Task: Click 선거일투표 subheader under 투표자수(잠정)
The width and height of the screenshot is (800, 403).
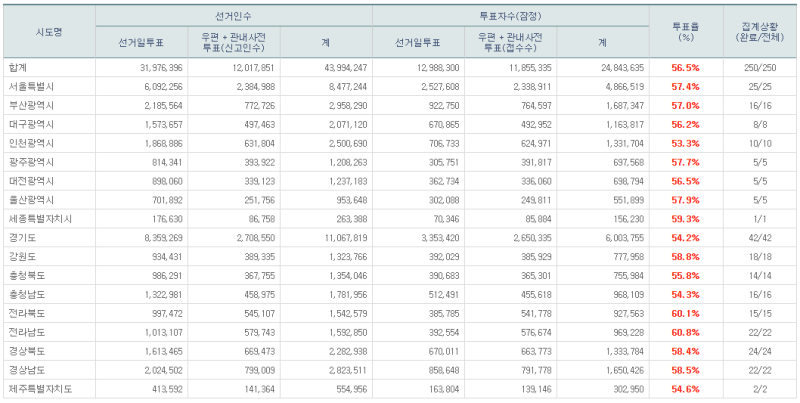Action: tap(418, 43)
